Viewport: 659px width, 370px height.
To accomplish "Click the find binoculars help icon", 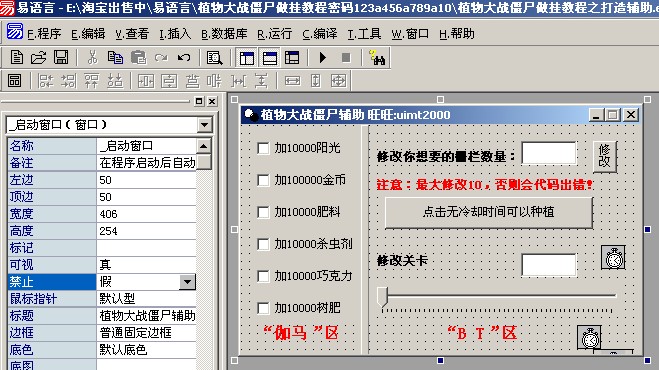I will [x=377, y=58].
